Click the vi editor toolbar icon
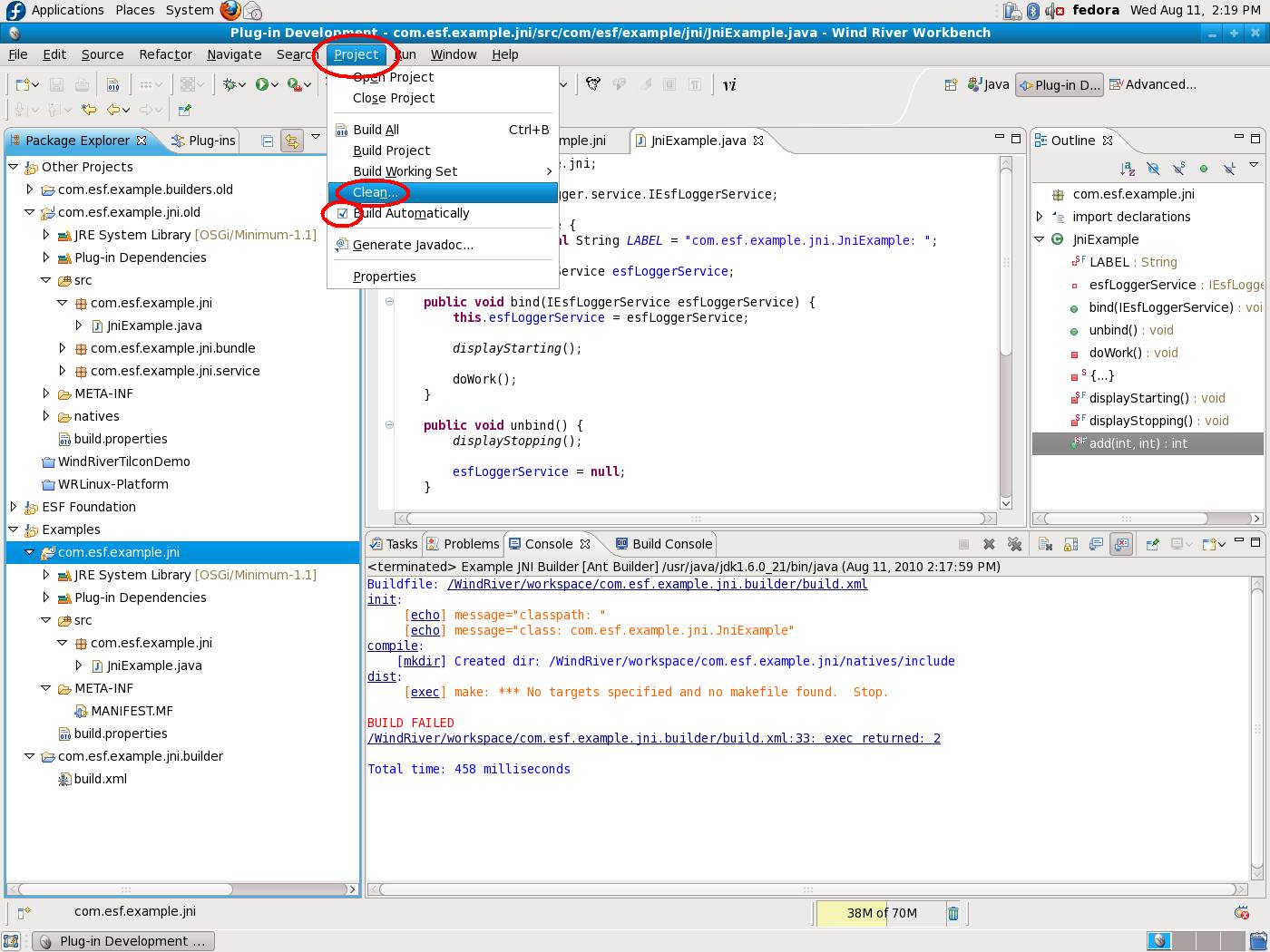 (729, 84)
